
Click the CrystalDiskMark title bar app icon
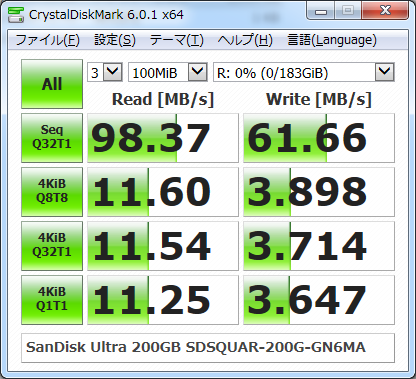point(16,15)
